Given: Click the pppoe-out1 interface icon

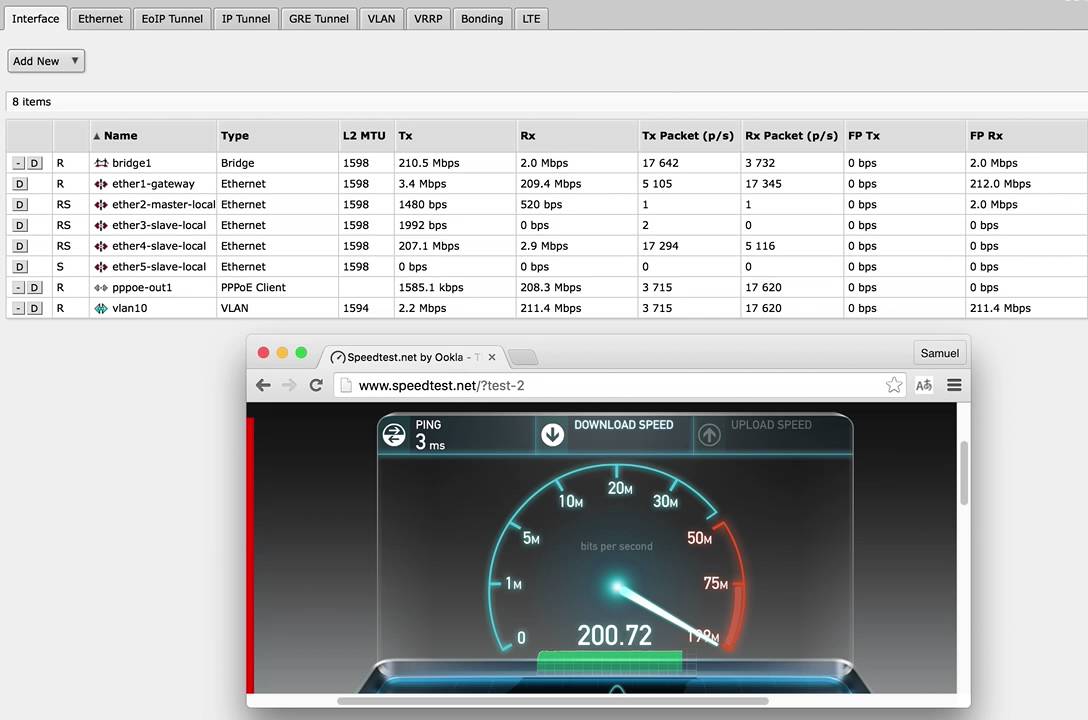Looking at the screenshot, I should click(x=101, y=288).
